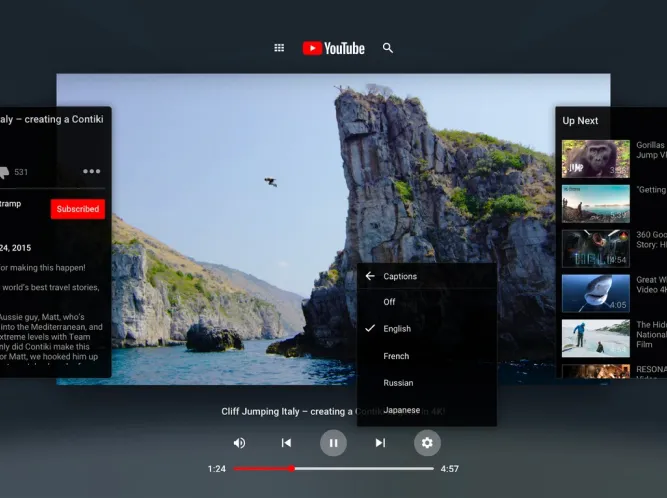Screen dimensions: 667x498
Task: Open the three-dot more options menu
Action: pos(92,171)
